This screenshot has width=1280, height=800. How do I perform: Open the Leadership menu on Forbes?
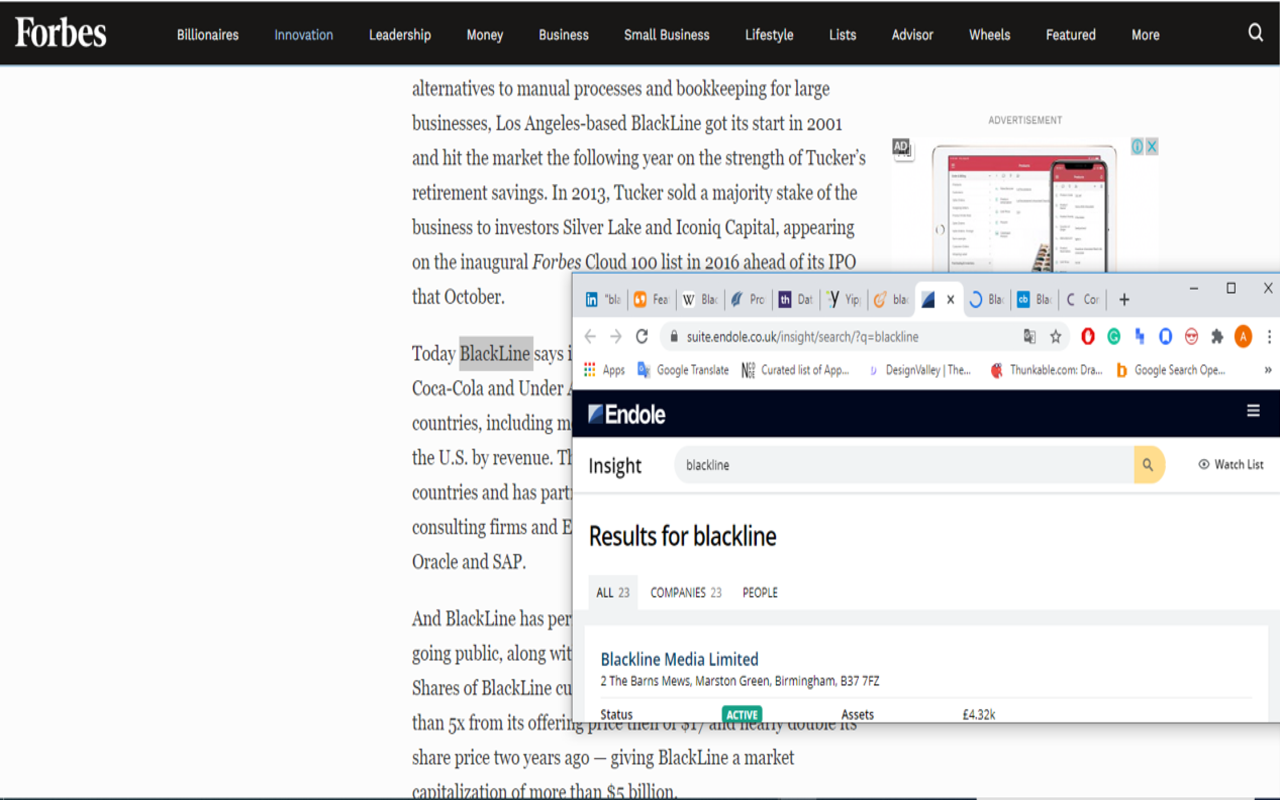tap(400, 34)
